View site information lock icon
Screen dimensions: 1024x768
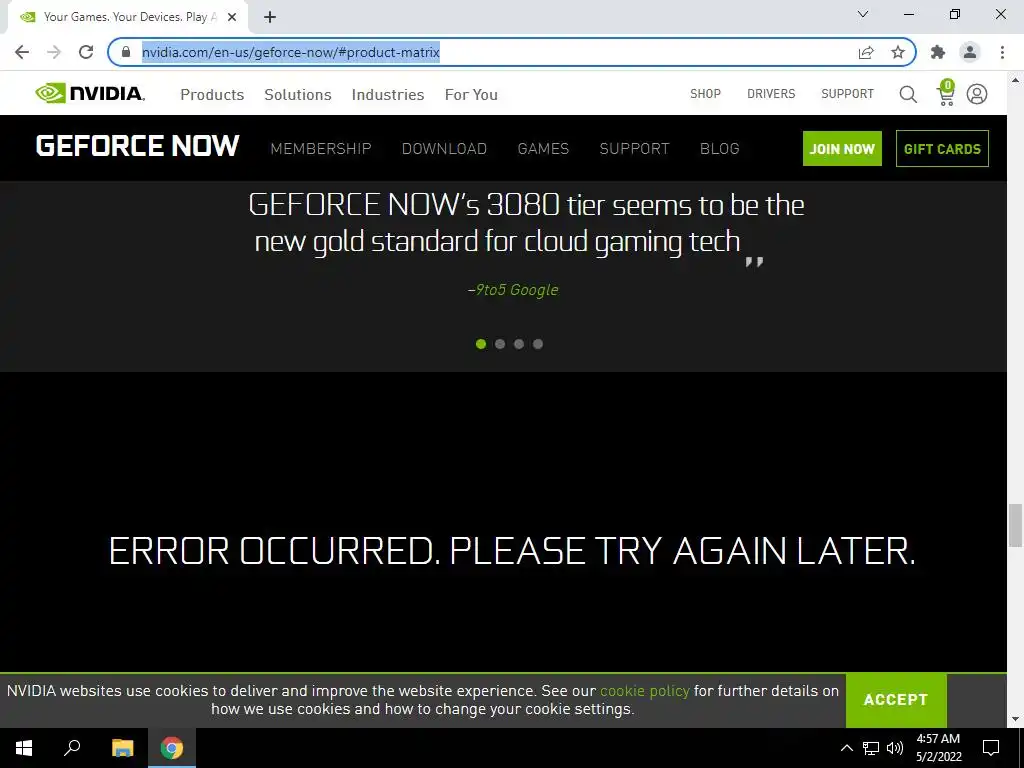(x=126, y=52)
